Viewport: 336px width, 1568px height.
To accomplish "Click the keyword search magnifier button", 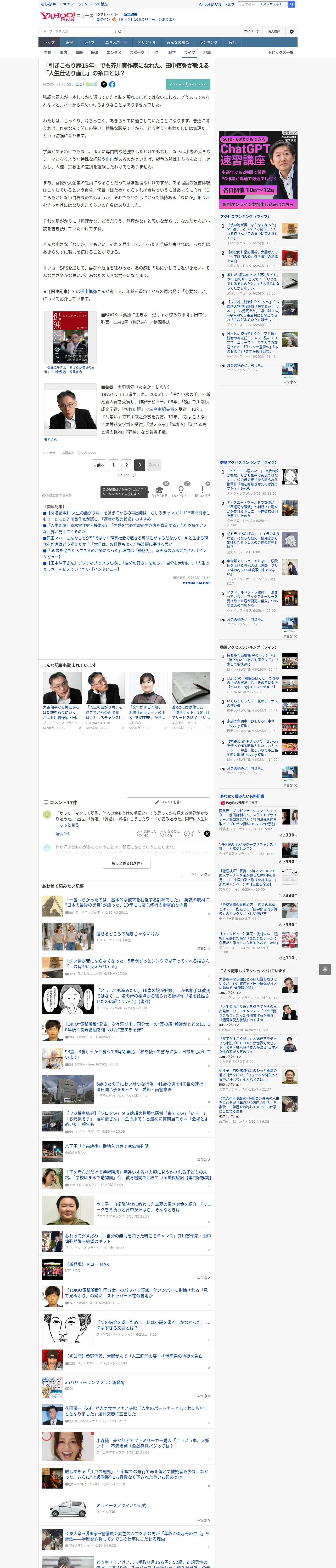I will (120, 32).
